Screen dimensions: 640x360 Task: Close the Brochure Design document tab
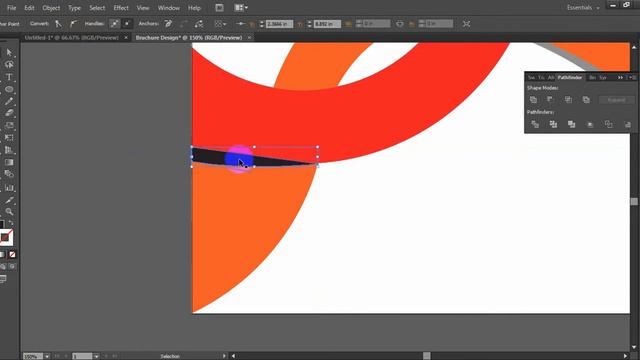pyautogui.click(x=249, y=38)
